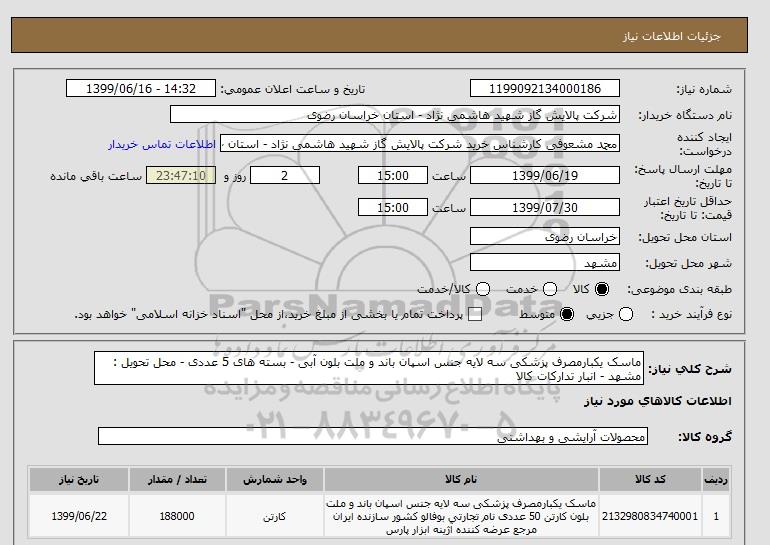Click the heading اطلاعات کالاهای مورد نیاز

658,401
